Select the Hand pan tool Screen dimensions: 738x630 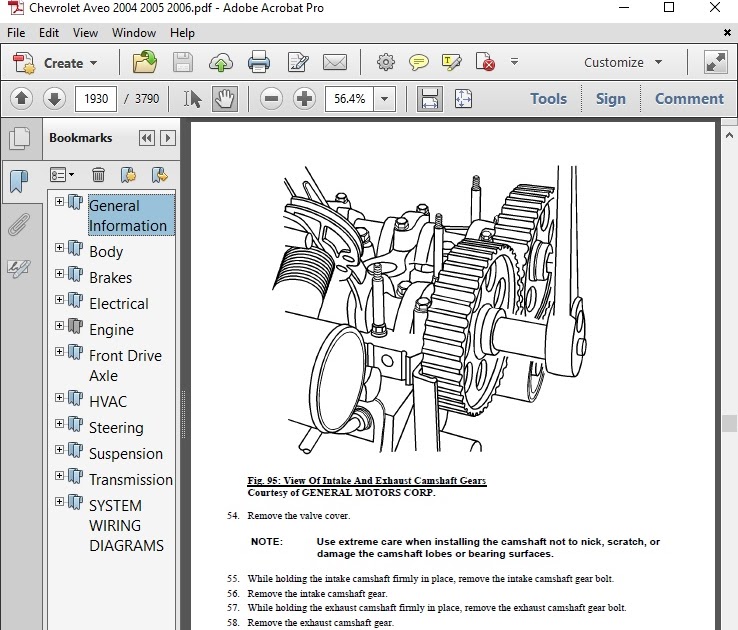pos(225,99)
